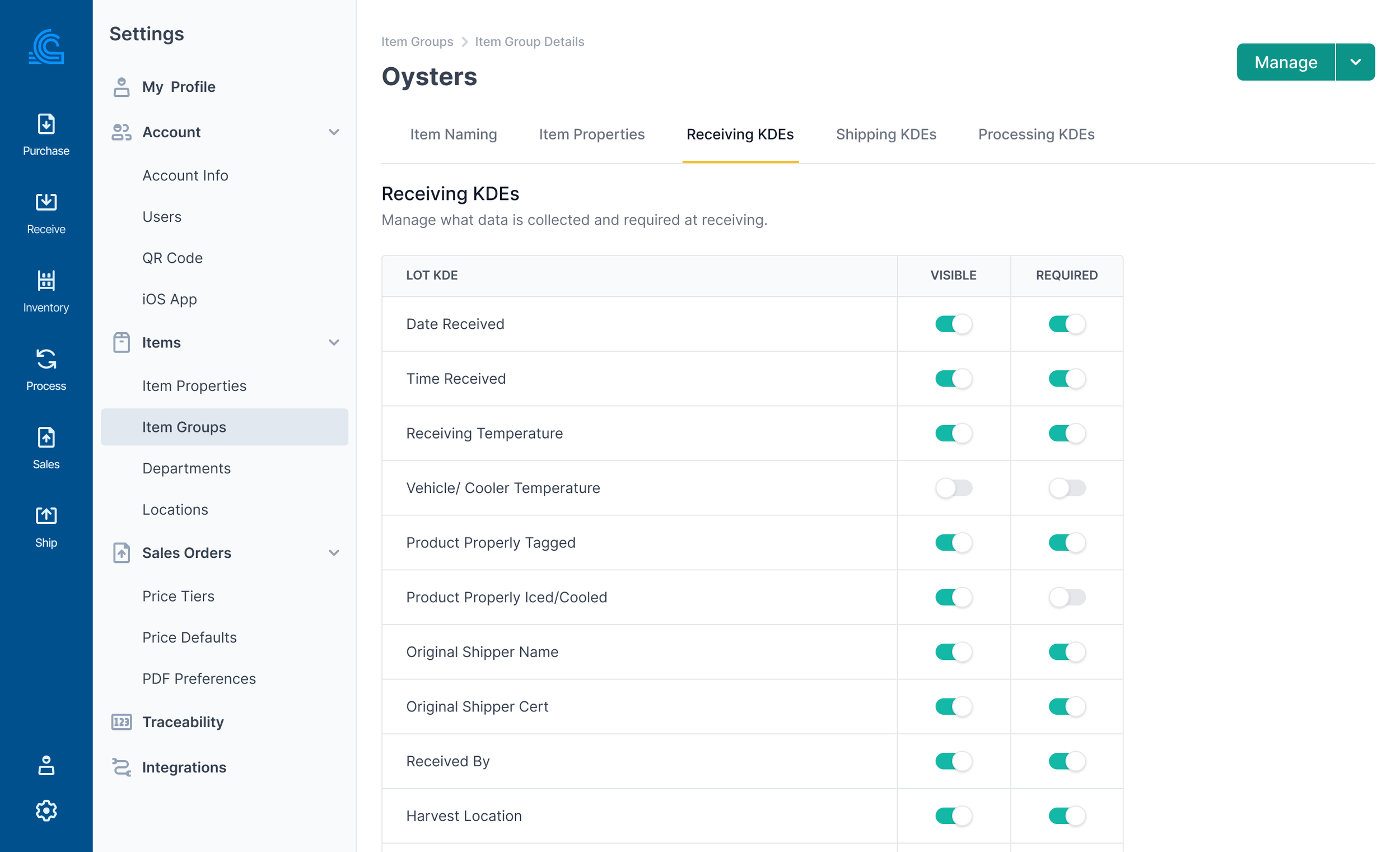Click the gear settings icon at bottom
This screenshot has width=1400, height=852.
point(46,811)
